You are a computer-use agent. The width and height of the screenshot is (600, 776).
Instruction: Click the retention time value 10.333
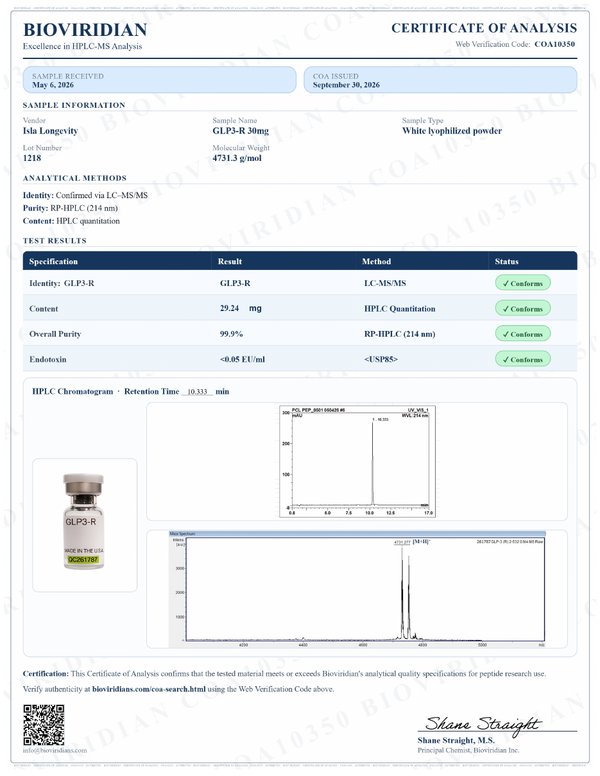click(x=197, y=391)
